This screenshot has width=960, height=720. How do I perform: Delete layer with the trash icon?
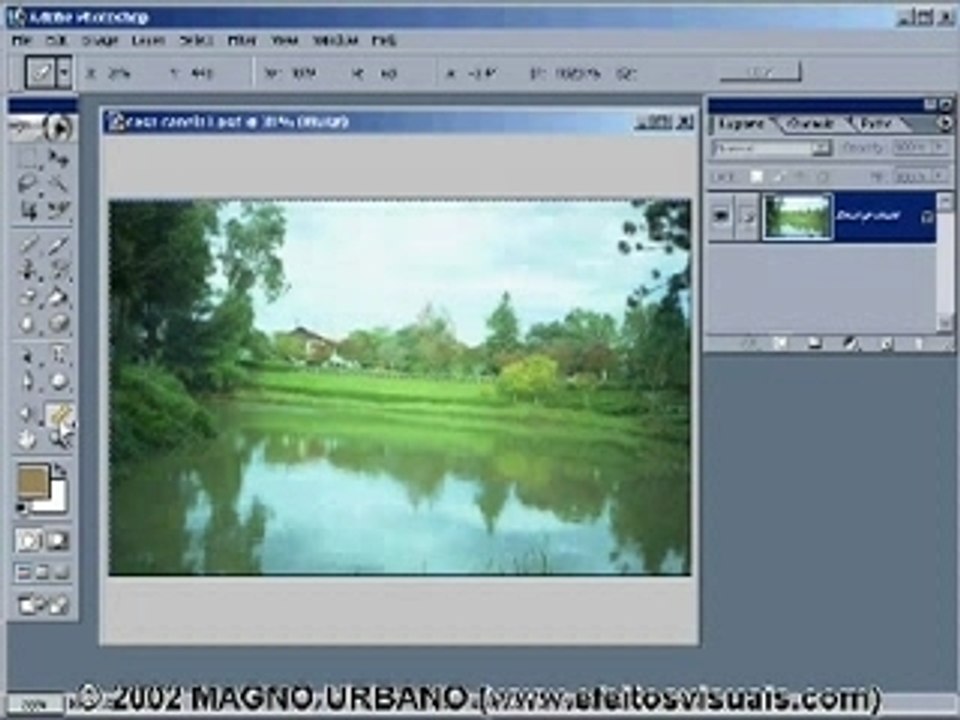(x=919, y=343)
